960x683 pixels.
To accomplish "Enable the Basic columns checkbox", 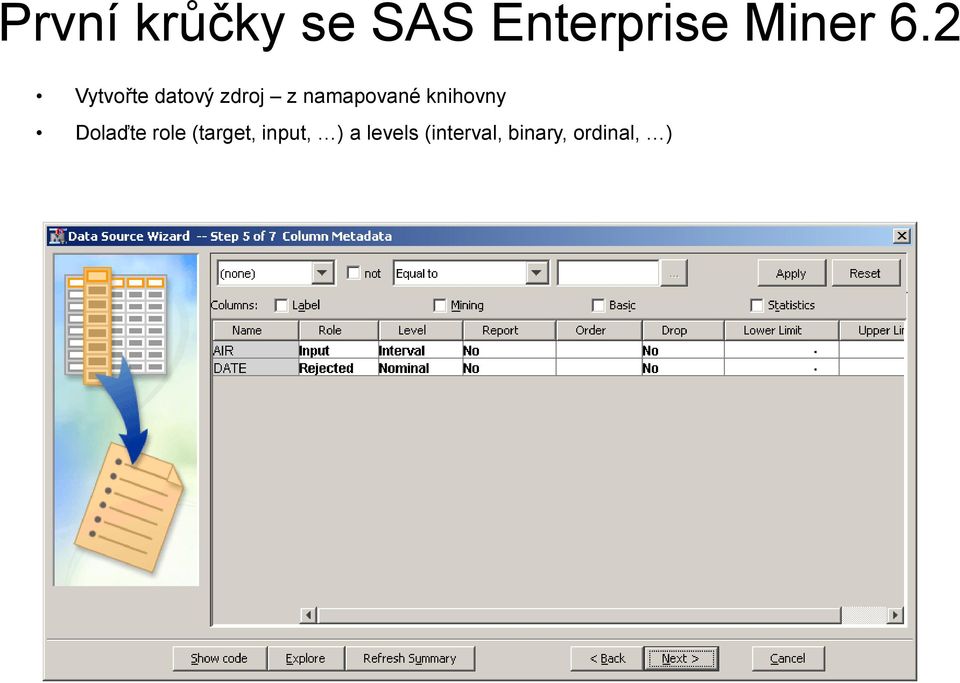I will [x=598, y=305].
